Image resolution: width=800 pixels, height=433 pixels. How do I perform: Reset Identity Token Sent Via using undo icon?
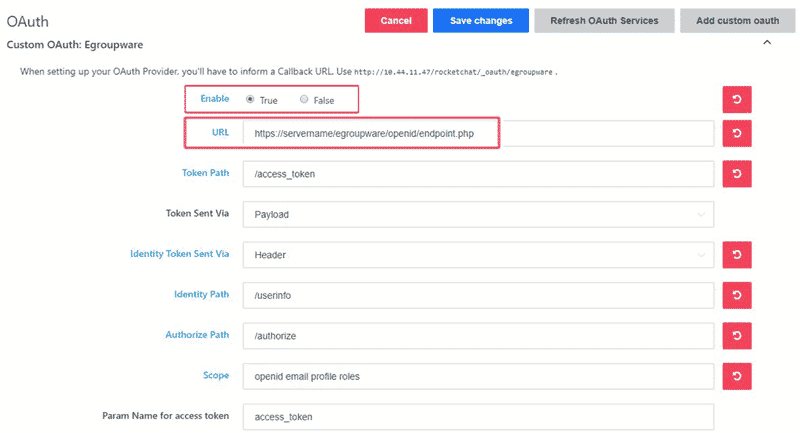tap(737, 254)
